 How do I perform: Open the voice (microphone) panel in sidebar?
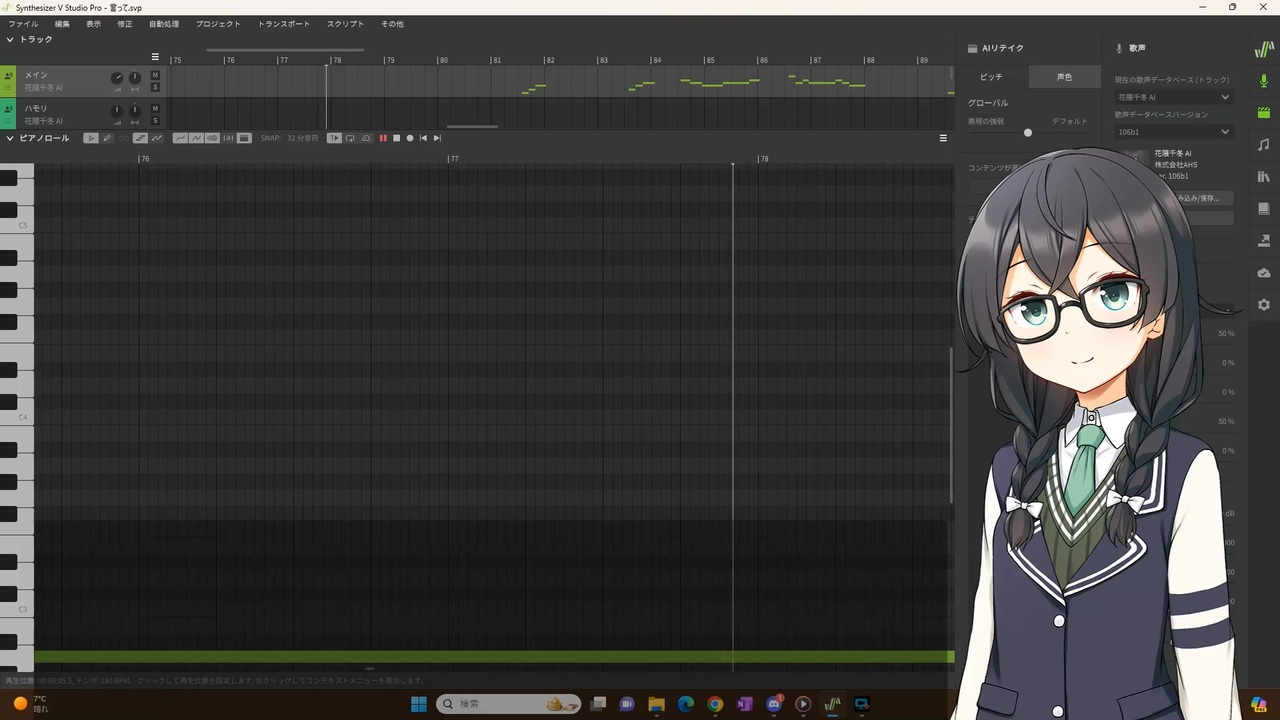(x=1263, y=80)
